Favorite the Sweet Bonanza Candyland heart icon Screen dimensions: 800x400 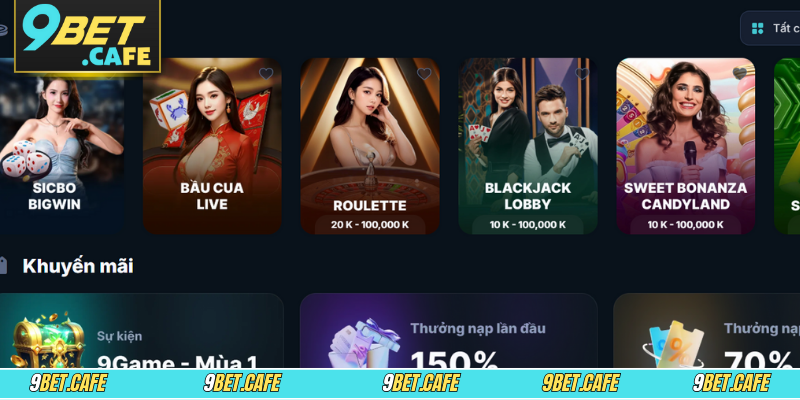tap(740, 73)
